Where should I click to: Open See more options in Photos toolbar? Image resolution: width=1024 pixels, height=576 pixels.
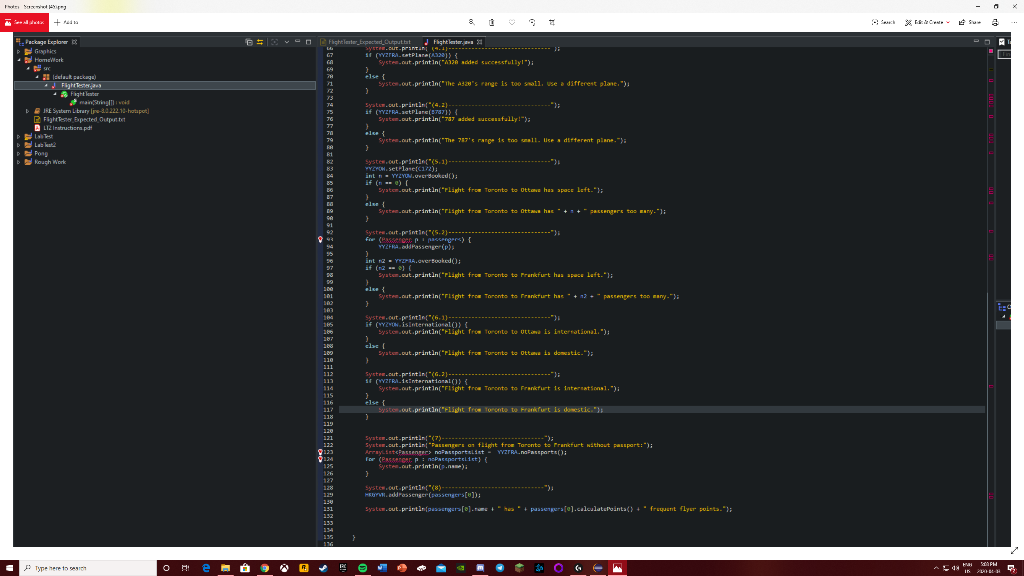1013,22
